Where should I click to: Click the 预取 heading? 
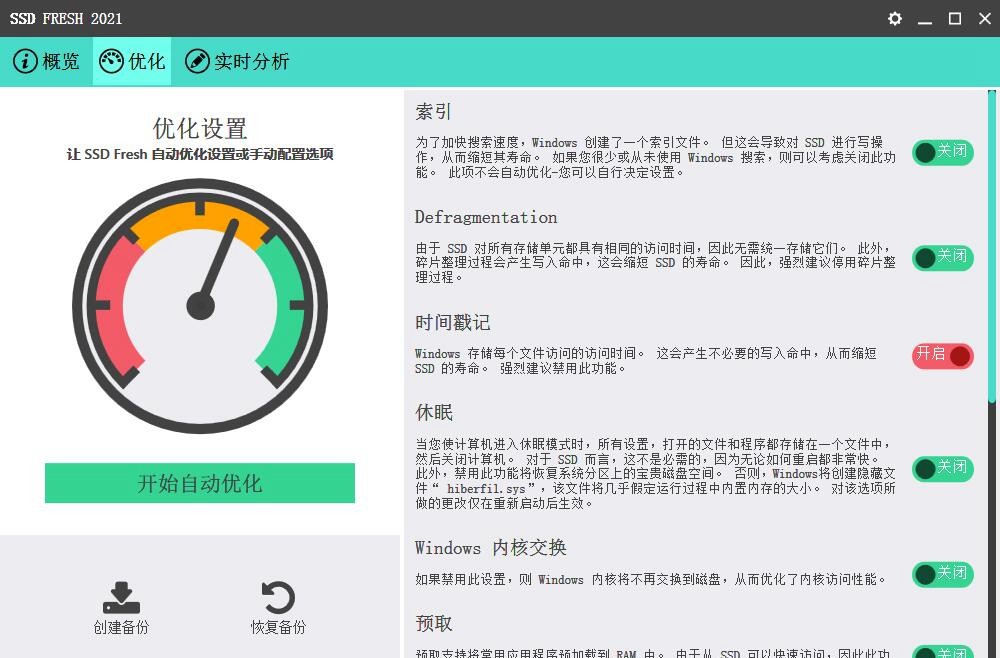click(434, 623)
